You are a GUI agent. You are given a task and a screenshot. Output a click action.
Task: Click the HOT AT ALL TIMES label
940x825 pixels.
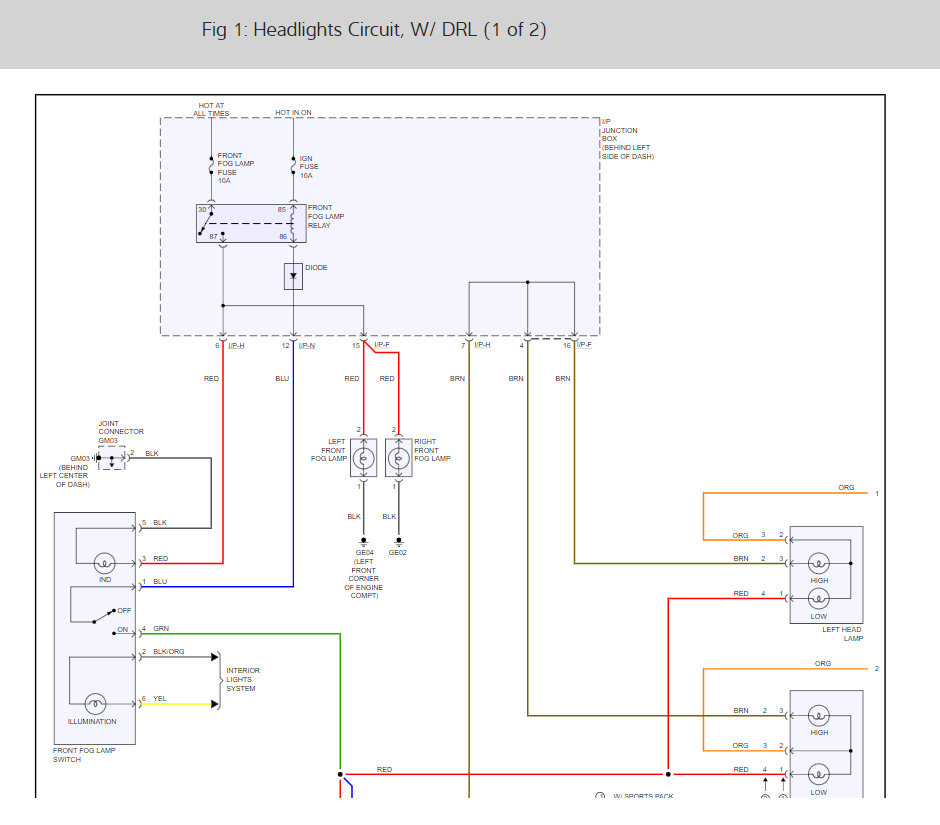click(211, 109)
